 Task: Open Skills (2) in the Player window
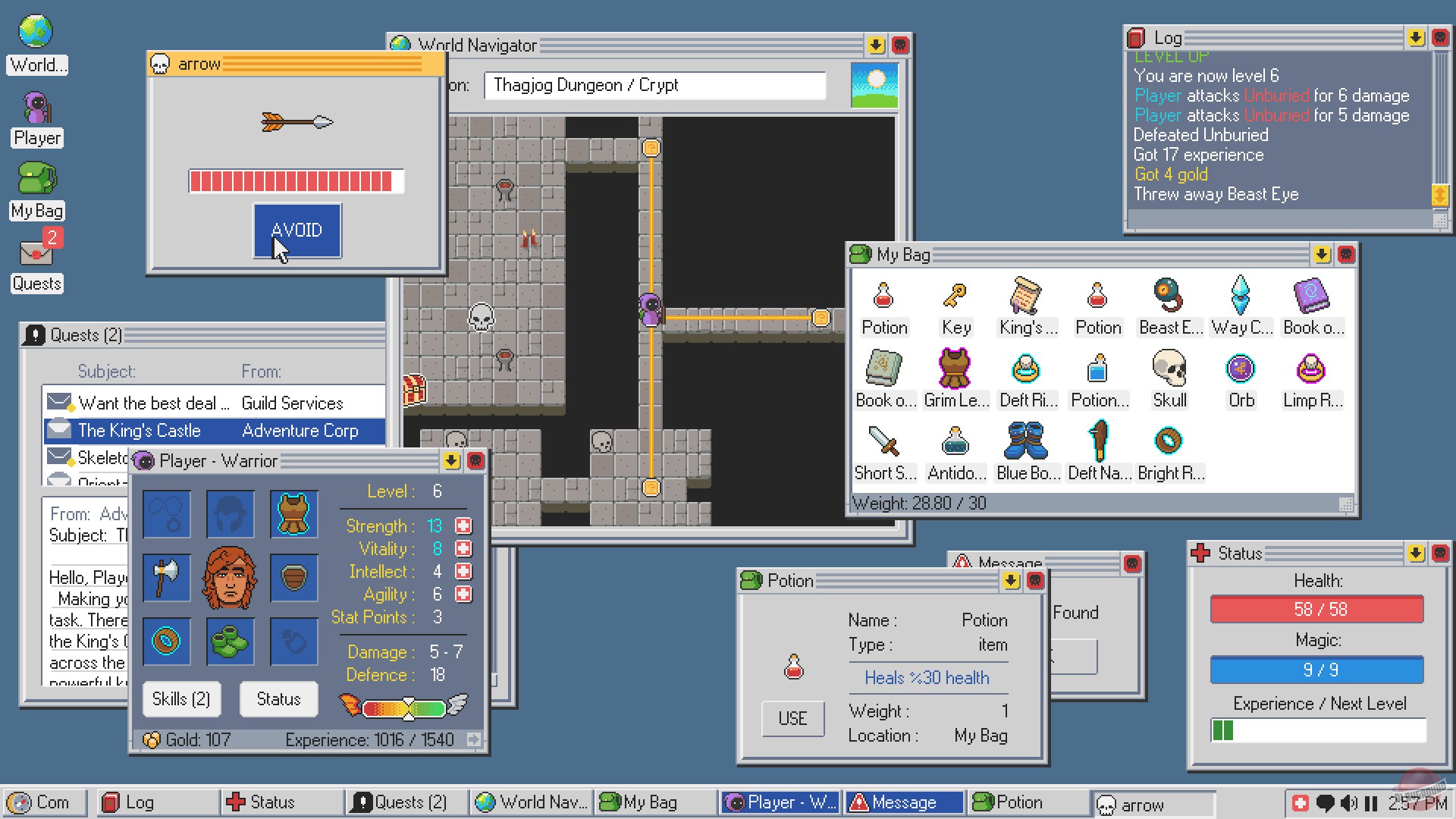[x=181, y=698]
